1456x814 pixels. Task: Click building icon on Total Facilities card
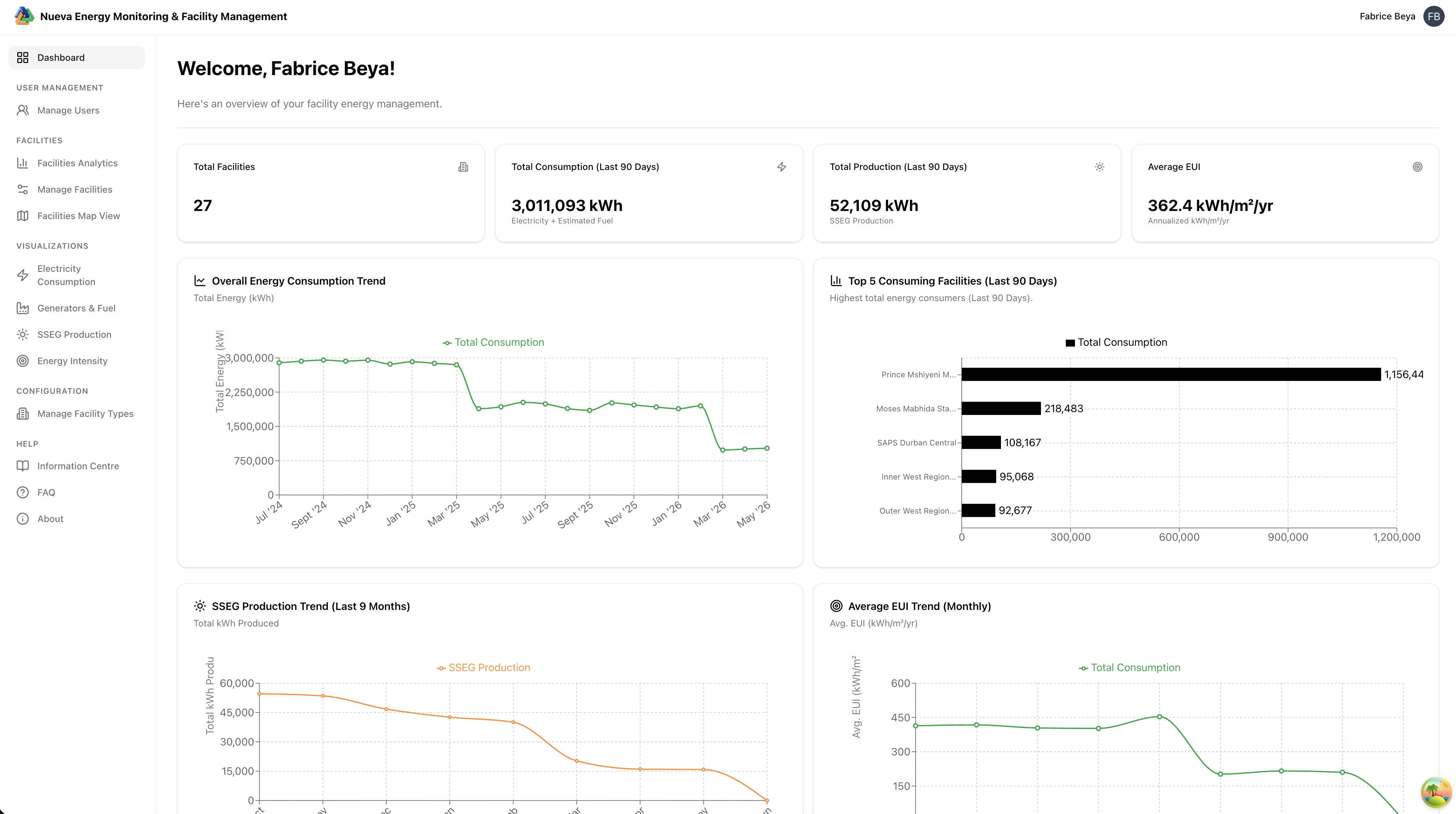point(463,167)
